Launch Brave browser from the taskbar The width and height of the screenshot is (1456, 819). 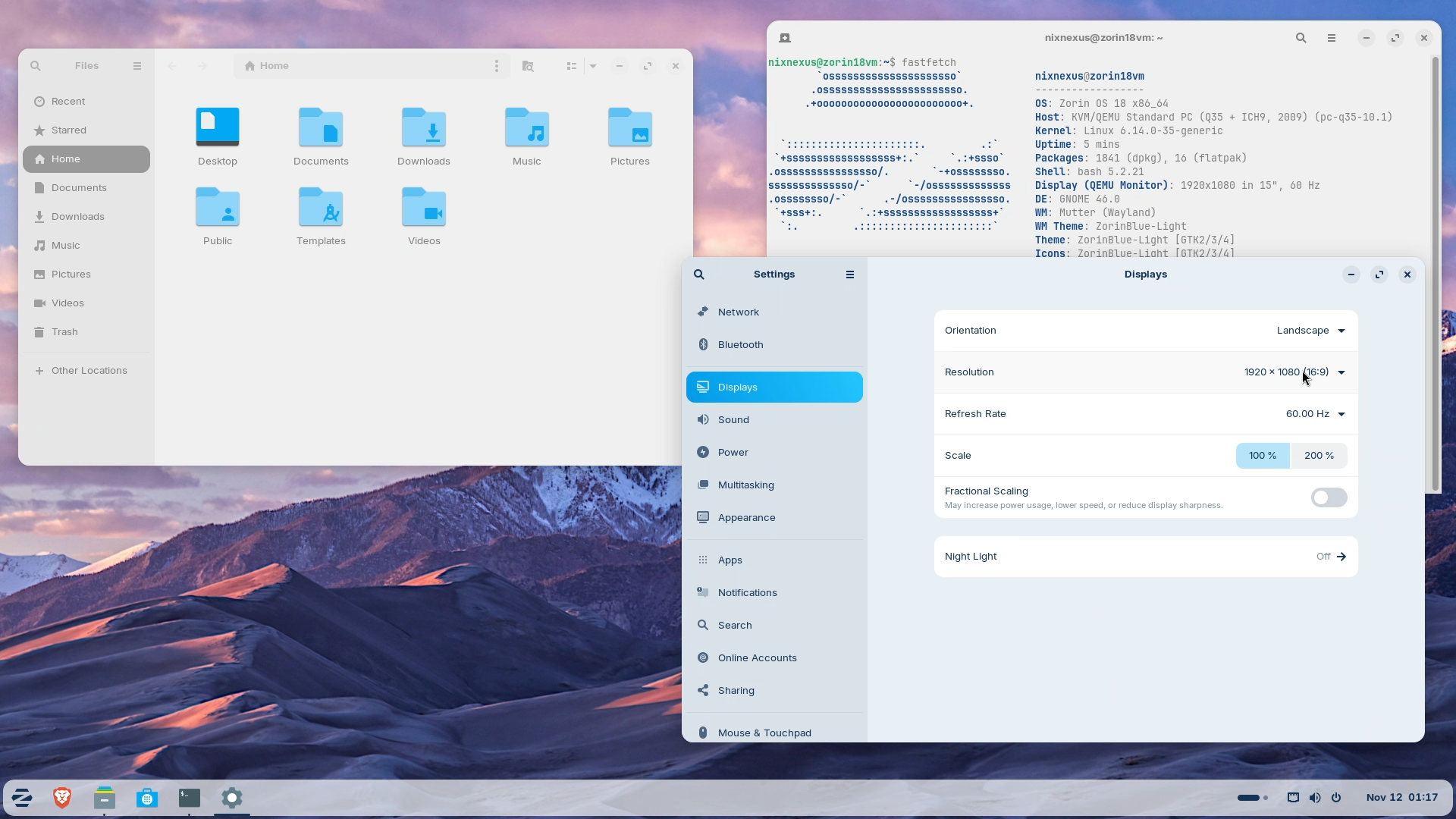tap(61, 797)
